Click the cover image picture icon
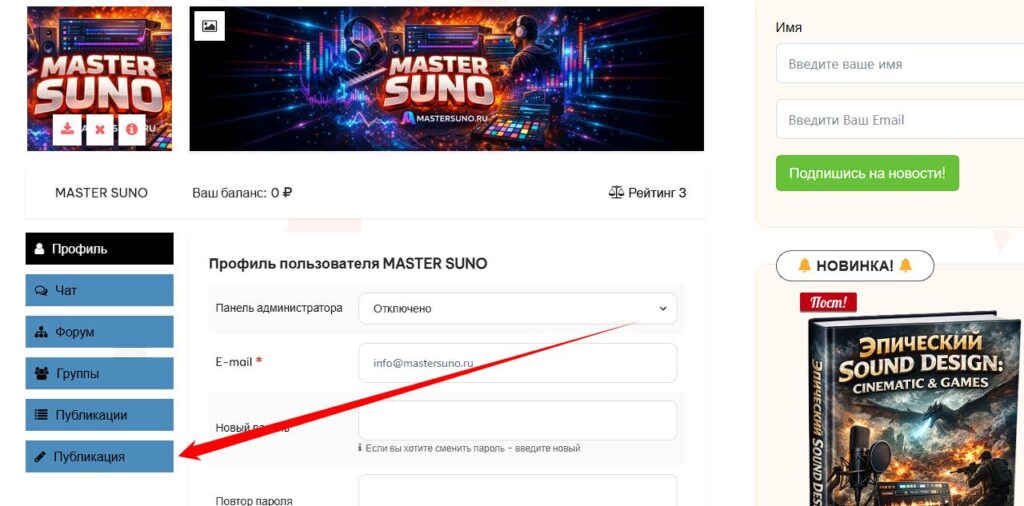The width and height of the screenshot is (1024, 506). (x=210, y=26)
